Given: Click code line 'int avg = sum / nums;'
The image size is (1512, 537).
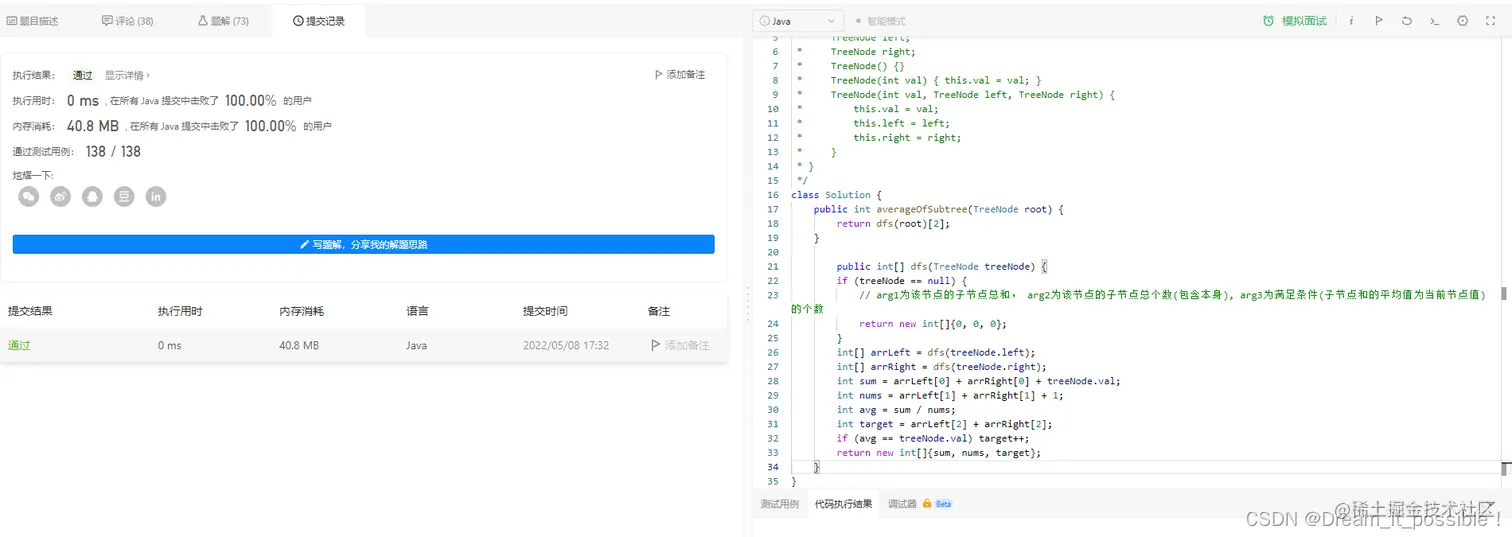Looking at the screenshot, I should pos(896,409).
